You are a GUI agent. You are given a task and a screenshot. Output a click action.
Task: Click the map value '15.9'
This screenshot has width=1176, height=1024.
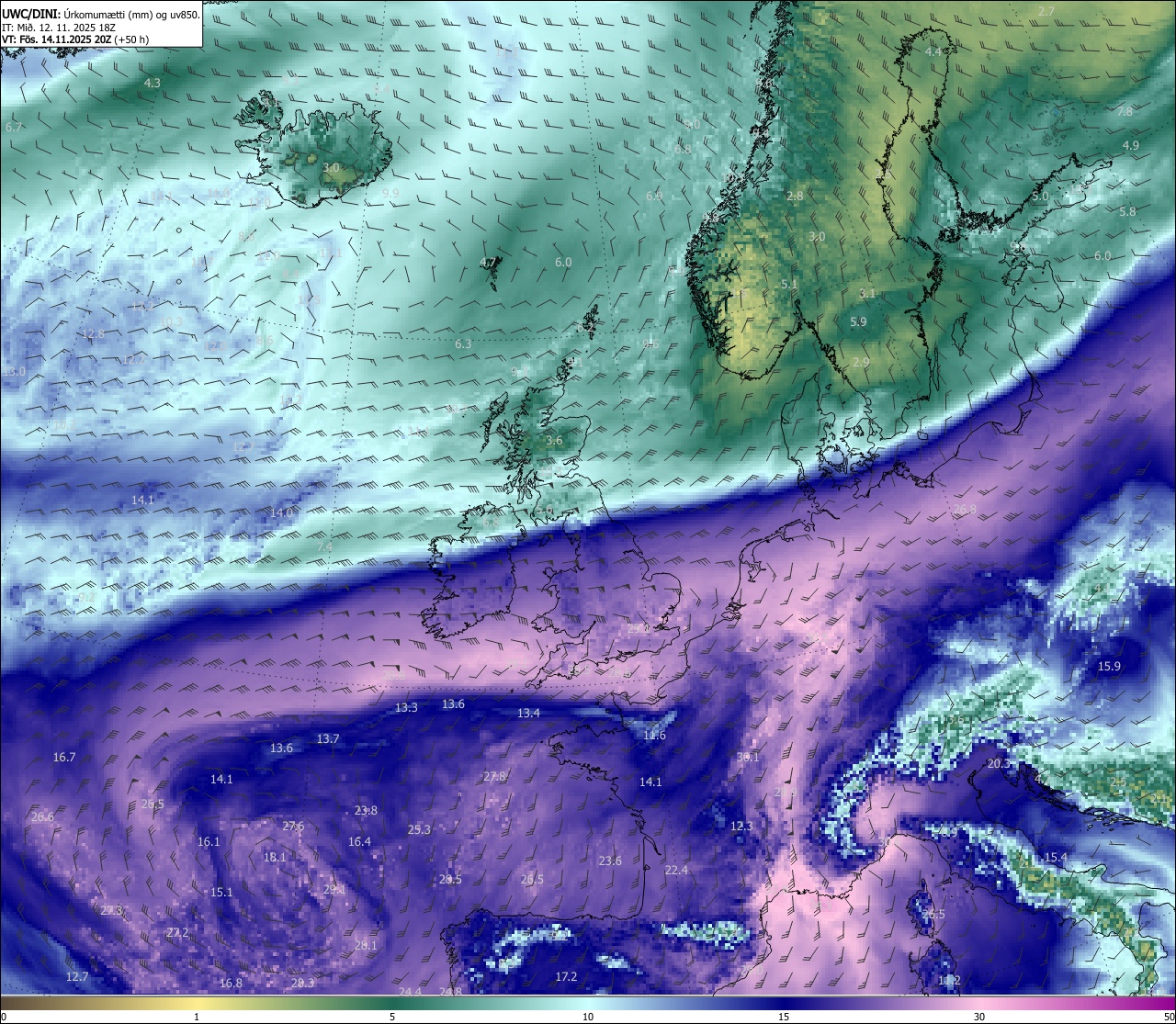(1109, 666)
